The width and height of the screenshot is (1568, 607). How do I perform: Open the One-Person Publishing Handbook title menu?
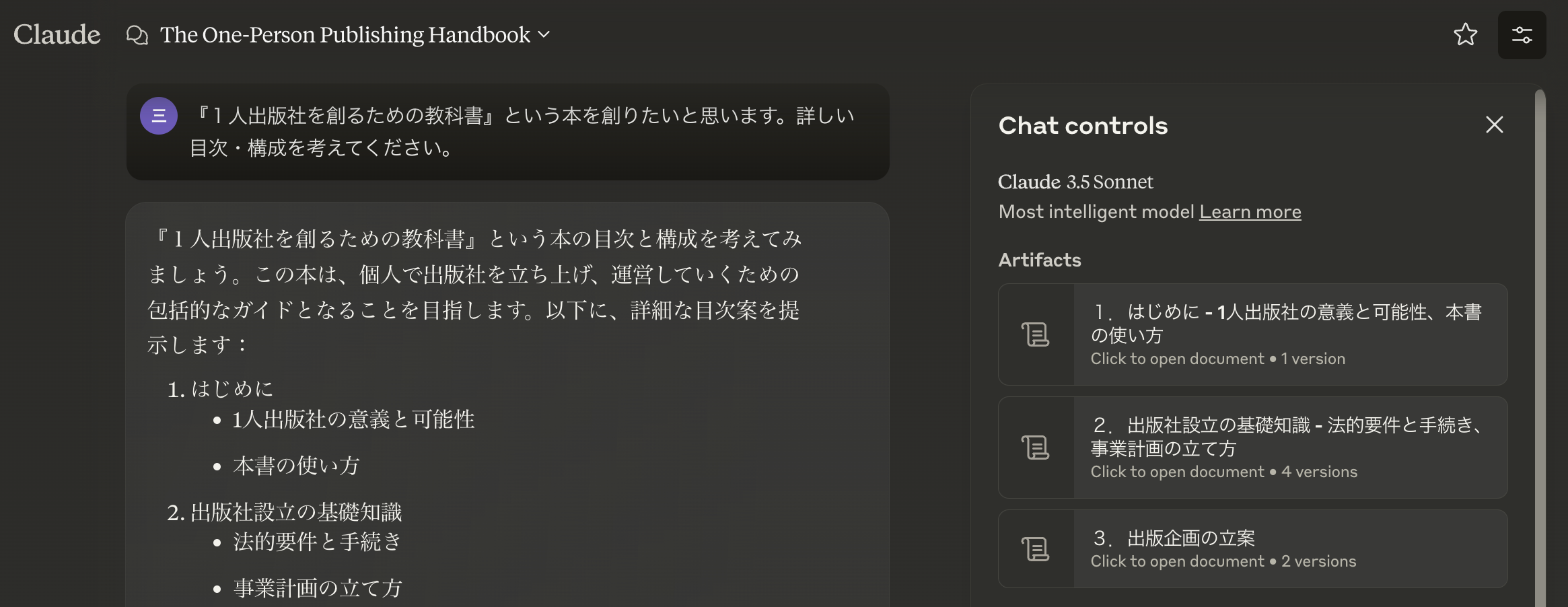coord(345,35)
